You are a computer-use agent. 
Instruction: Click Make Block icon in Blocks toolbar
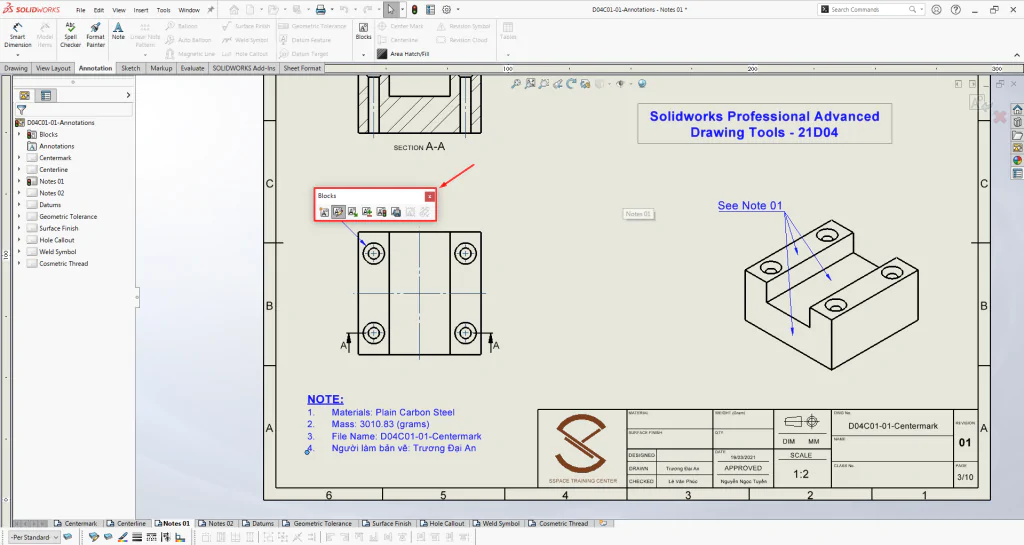(x=324, y=212)
